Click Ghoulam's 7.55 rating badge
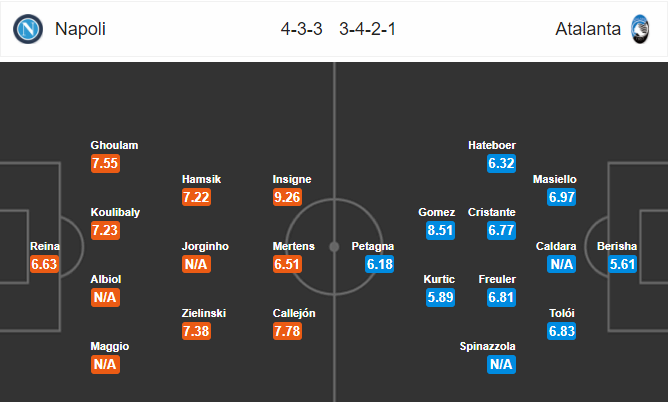Screen dimensions: 668x402 [105, 163]
